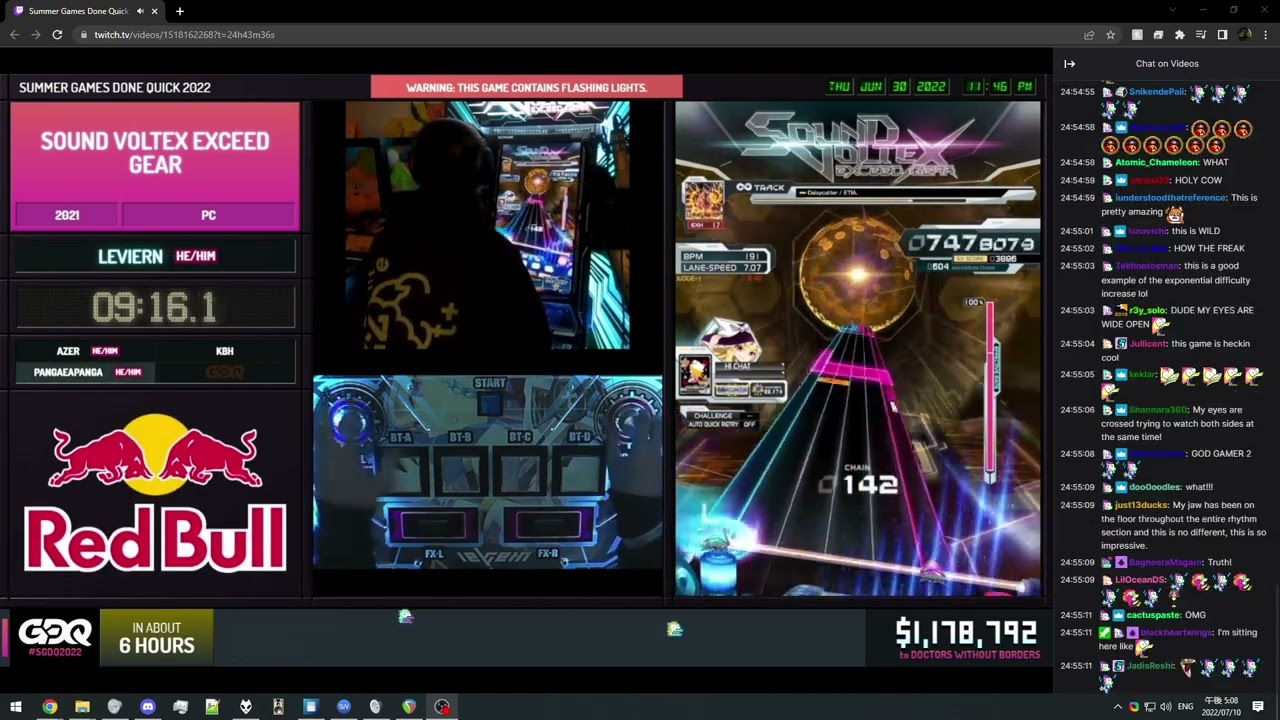Click timestamp 24:54:58 beside Atomic_Chameleon

1077,162
